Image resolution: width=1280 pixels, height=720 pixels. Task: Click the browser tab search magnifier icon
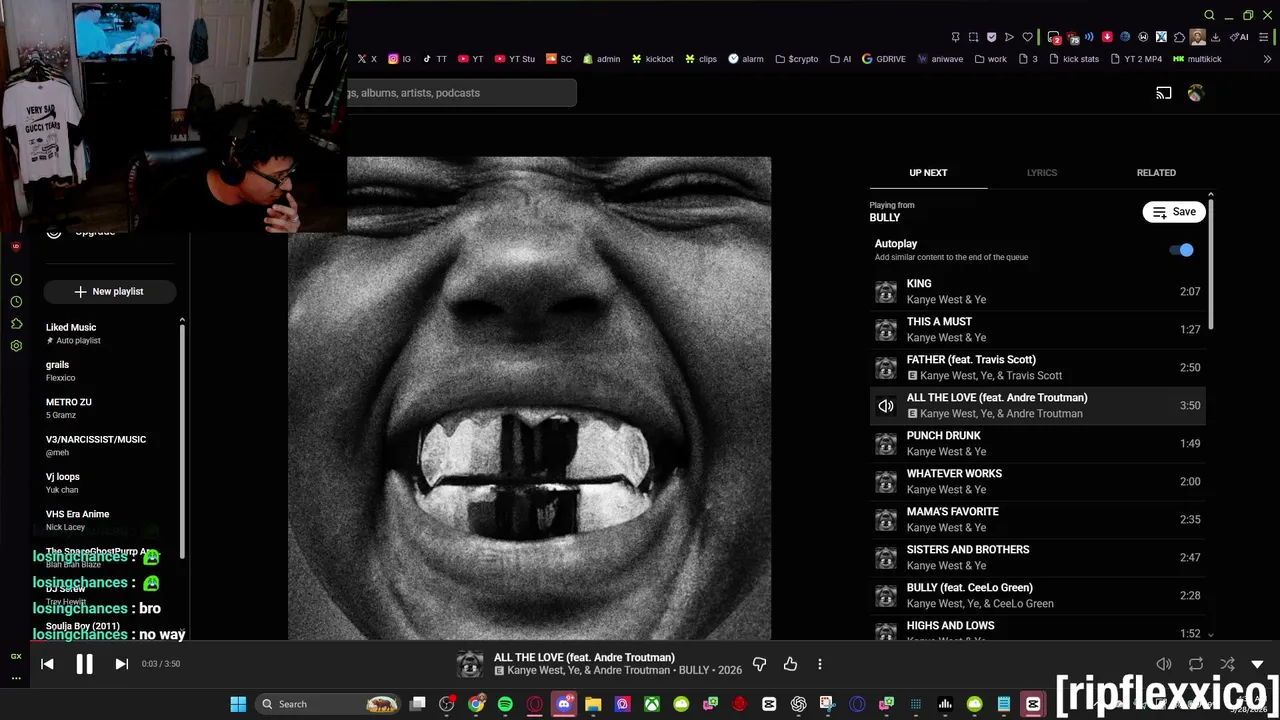point(1209,15)
